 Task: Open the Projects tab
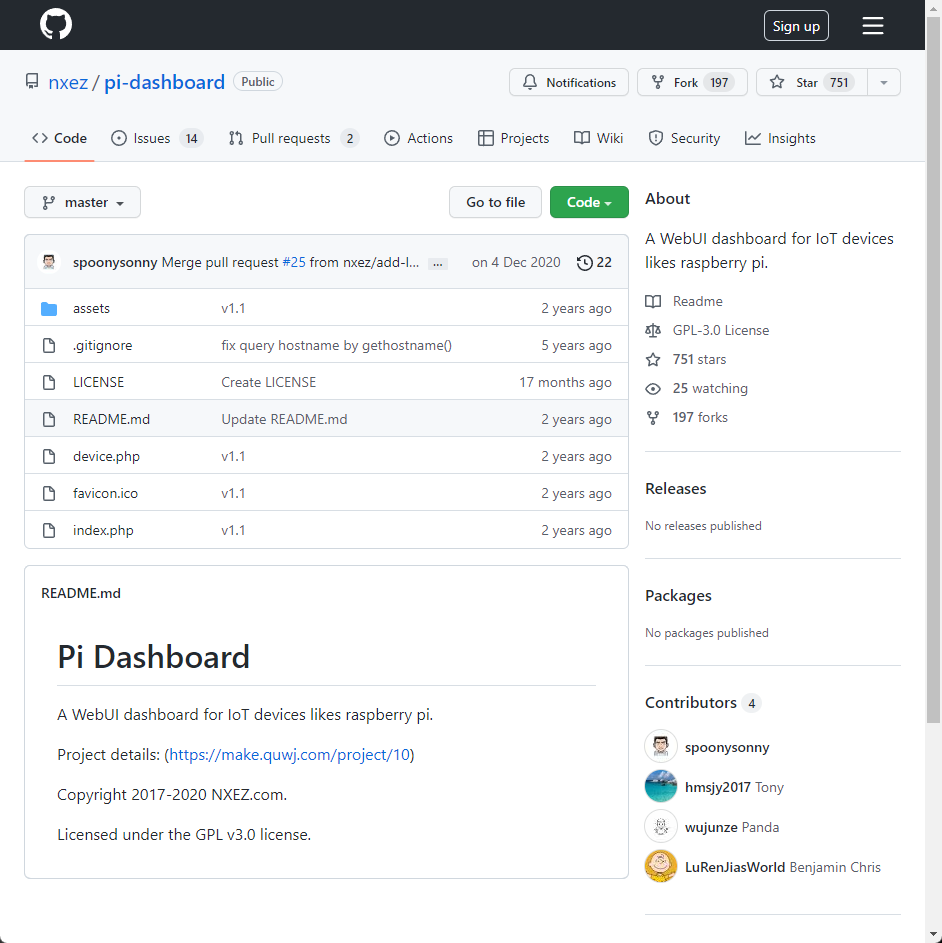[x=513, y=138]
